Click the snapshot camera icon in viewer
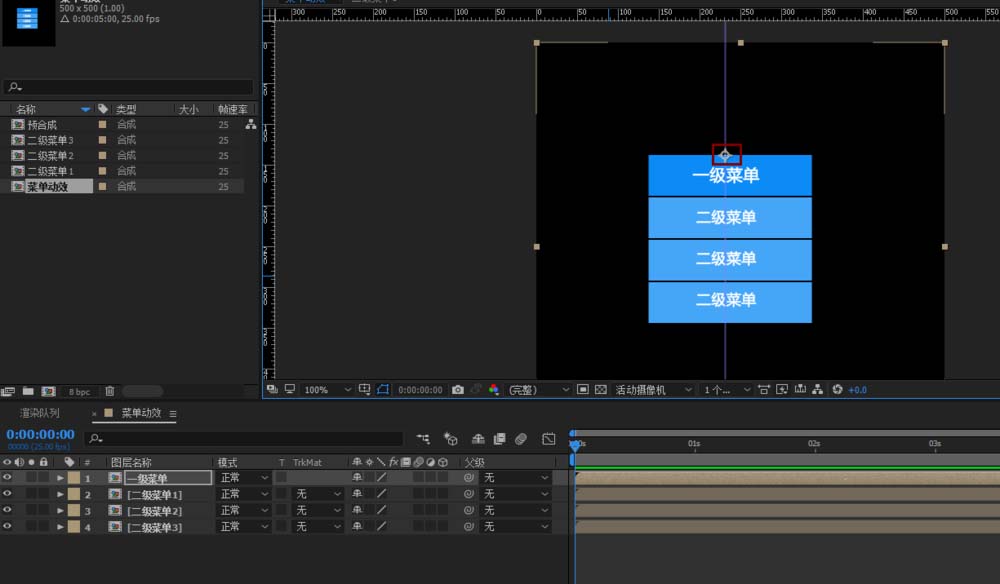 (x=457, y=390)
